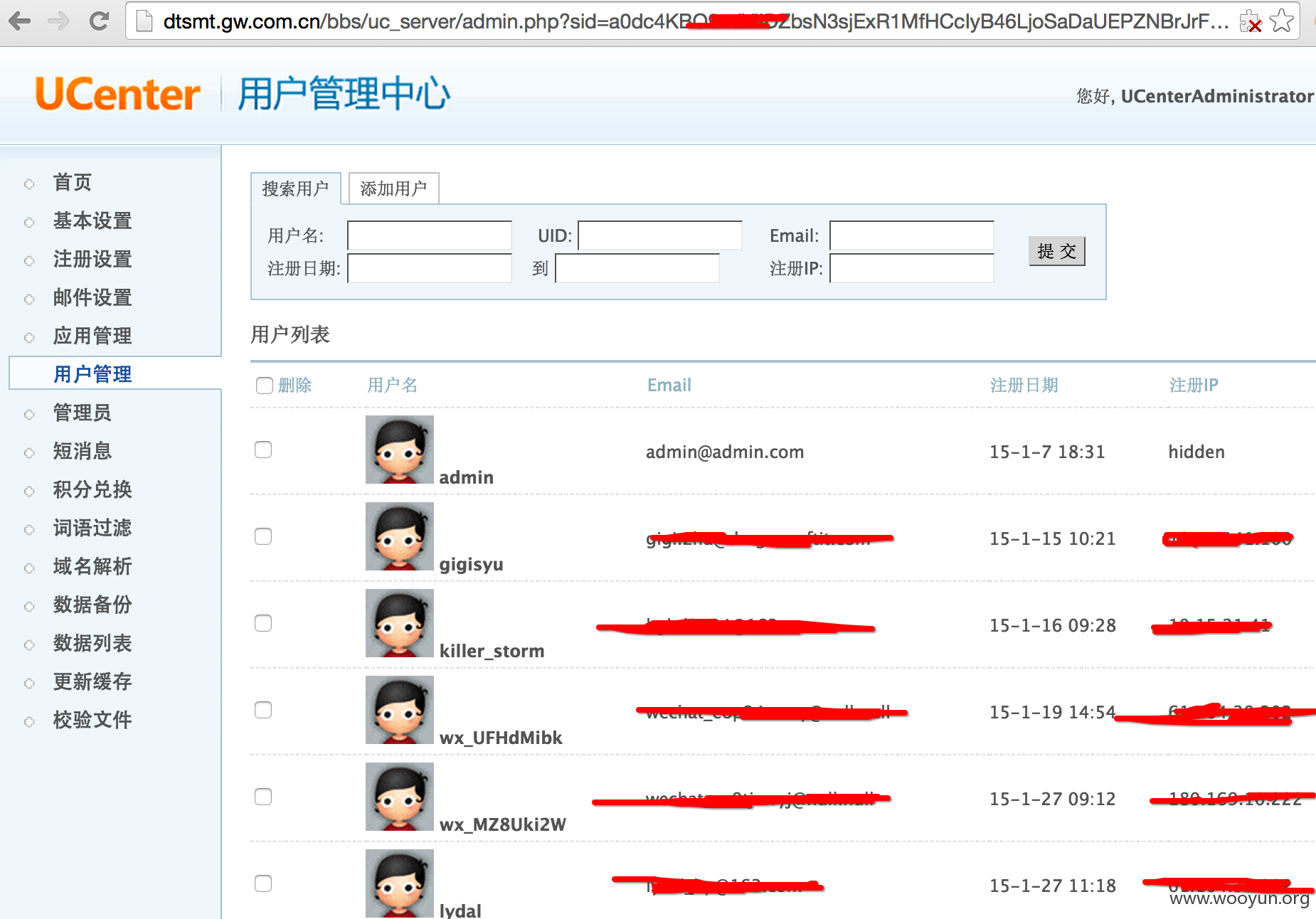
Task: Click the username lydal
Action: pos(460,910)
